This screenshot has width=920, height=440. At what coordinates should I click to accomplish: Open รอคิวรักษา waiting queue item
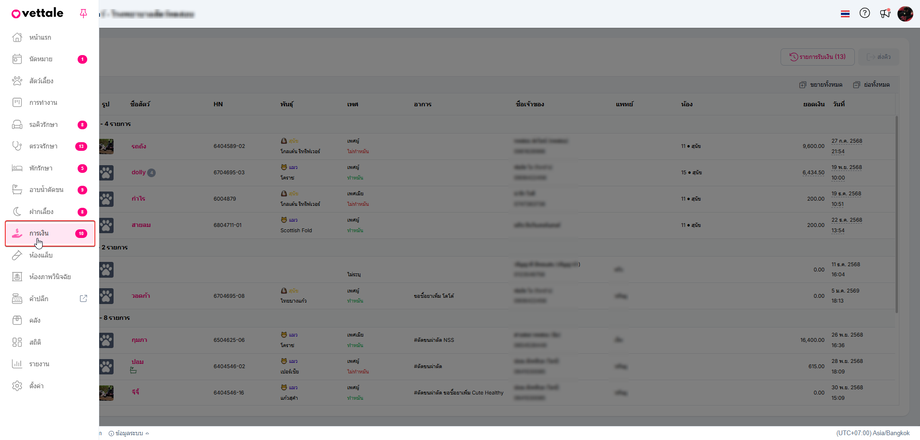pos(49,124)
